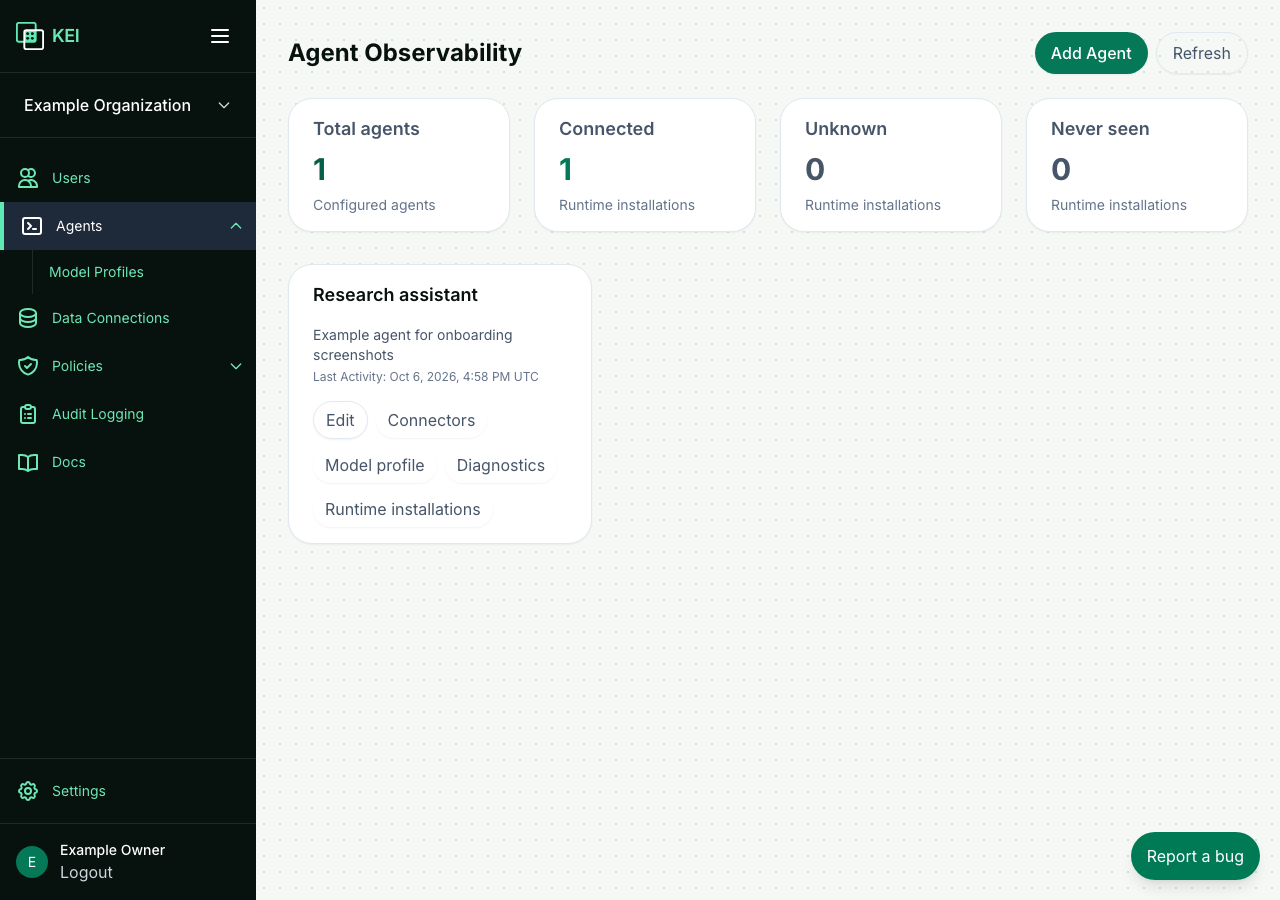Open the Docs page link
The image size is (1280, 900).
coord(128,462)
